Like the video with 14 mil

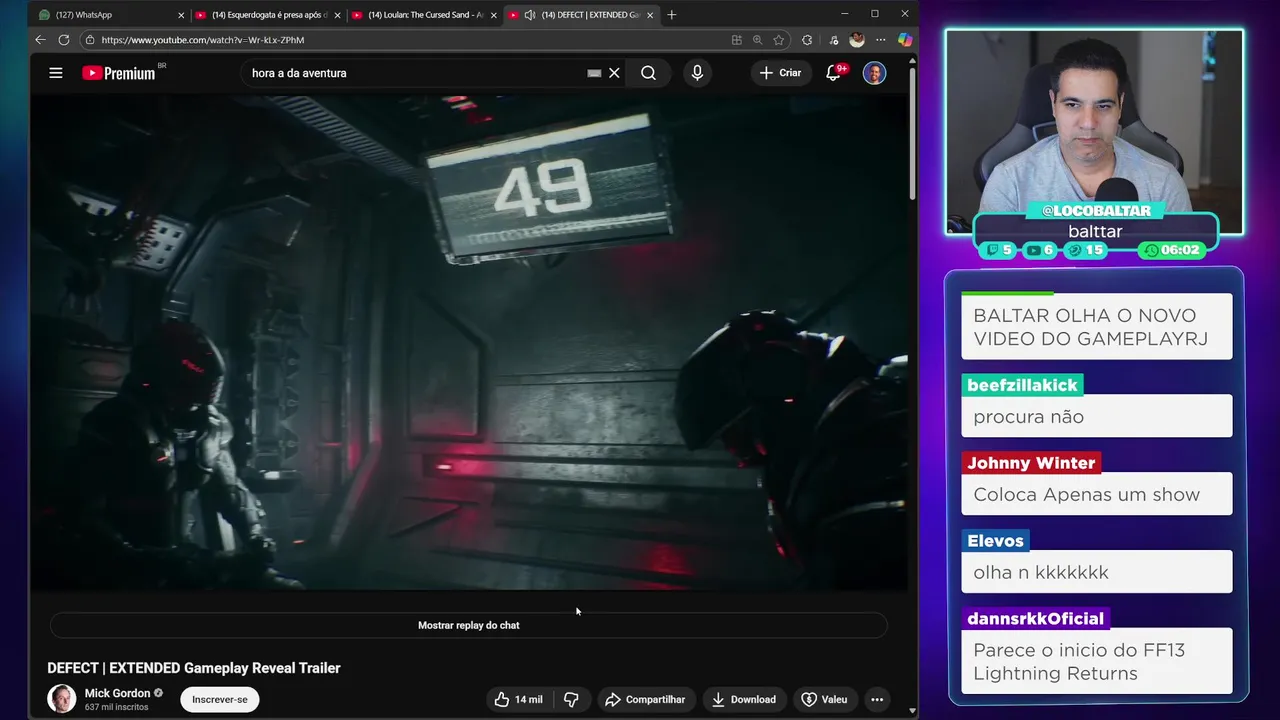click(x=518, y=700)
